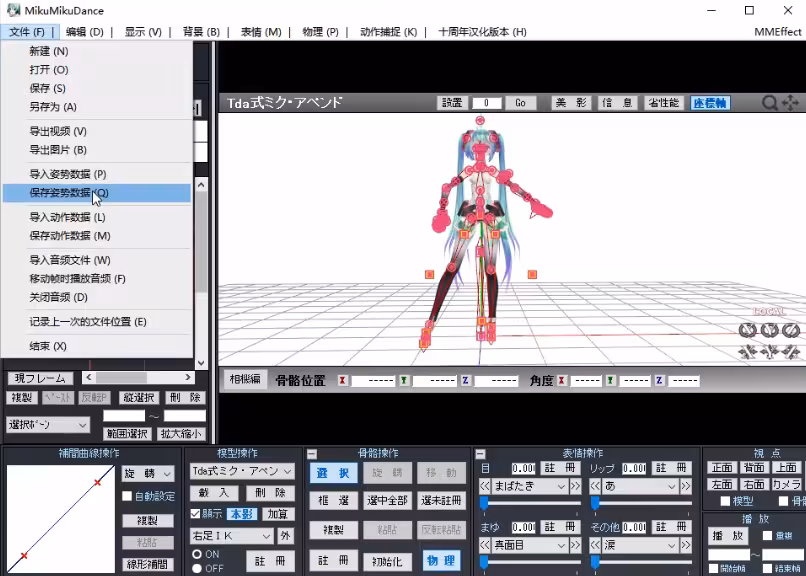Screen dimensions: 806x576
Task: Click the 載入 model load button
Action: point(214,493)
